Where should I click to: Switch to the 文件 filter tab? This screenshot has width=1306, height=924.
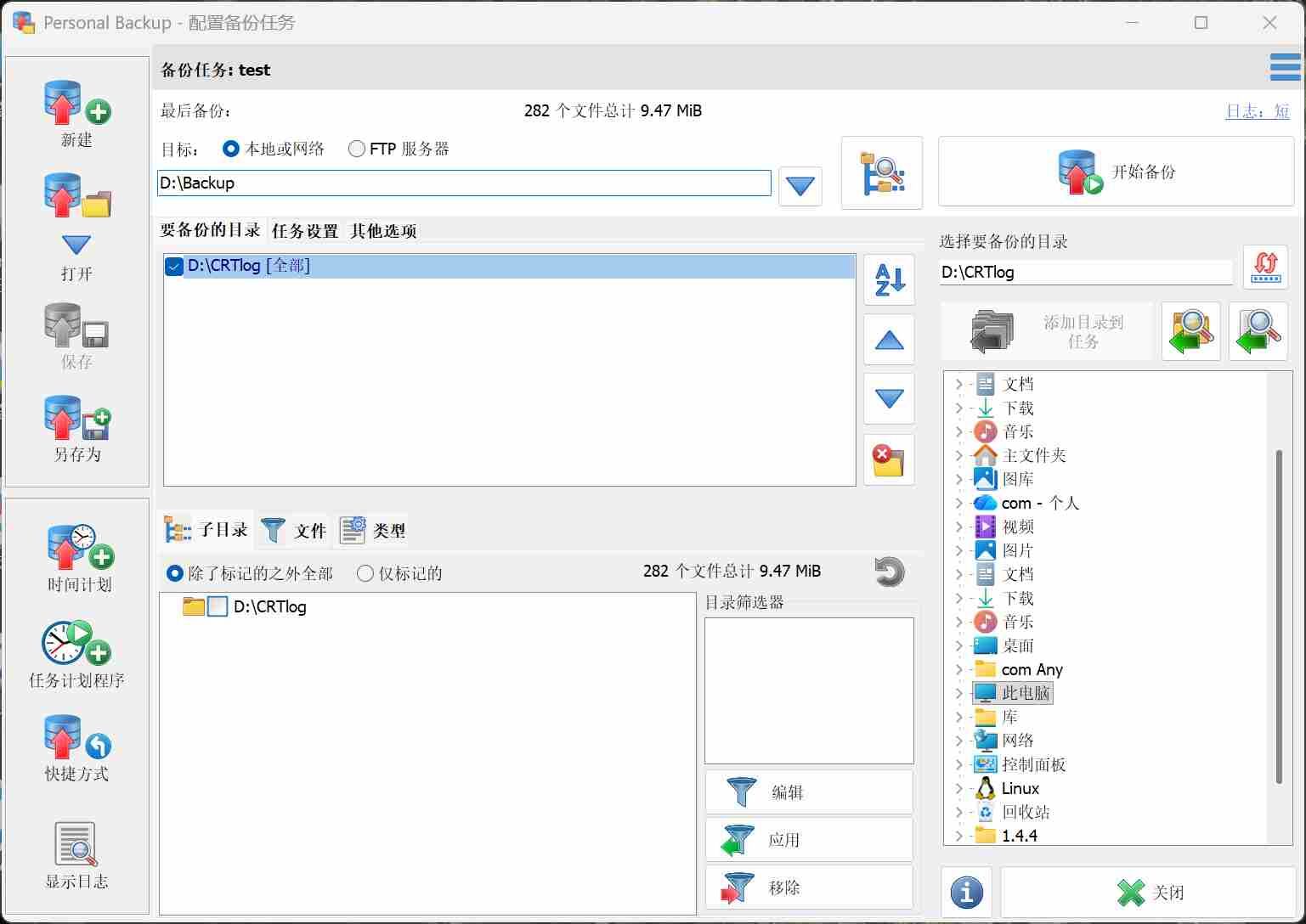coord(294,531)
